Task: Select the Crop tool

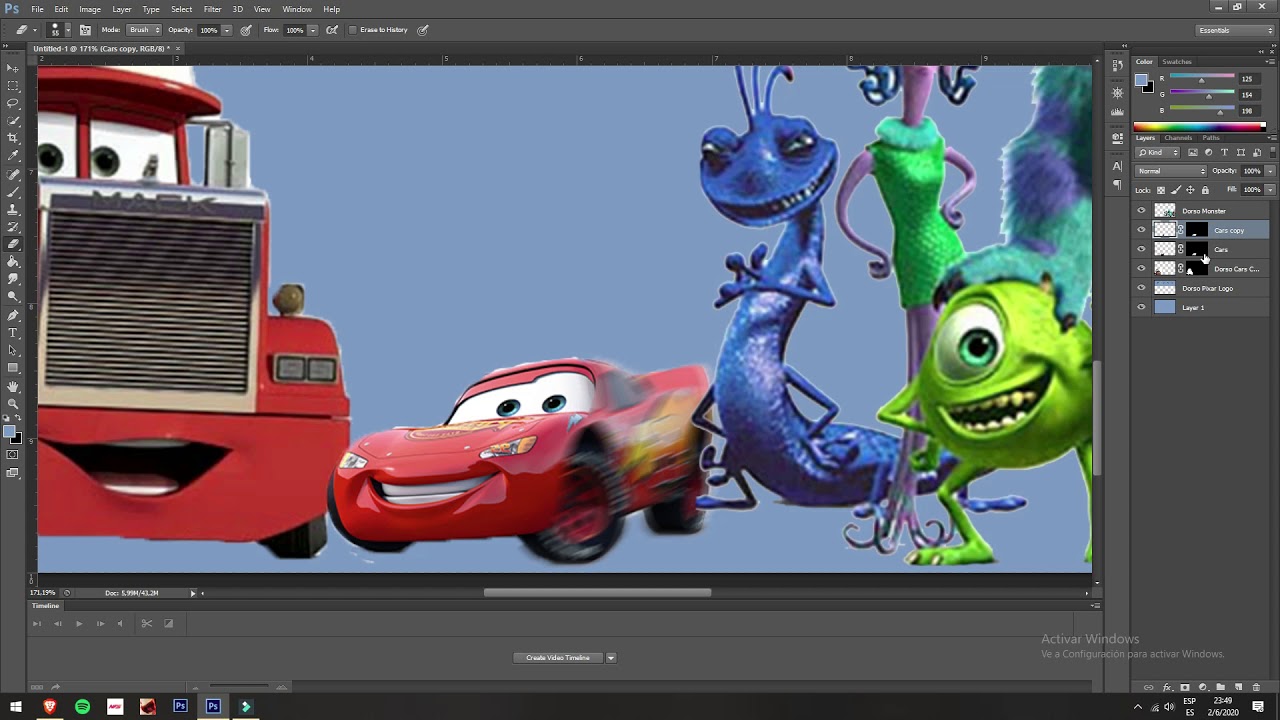Action: click(x=13, y=138)
